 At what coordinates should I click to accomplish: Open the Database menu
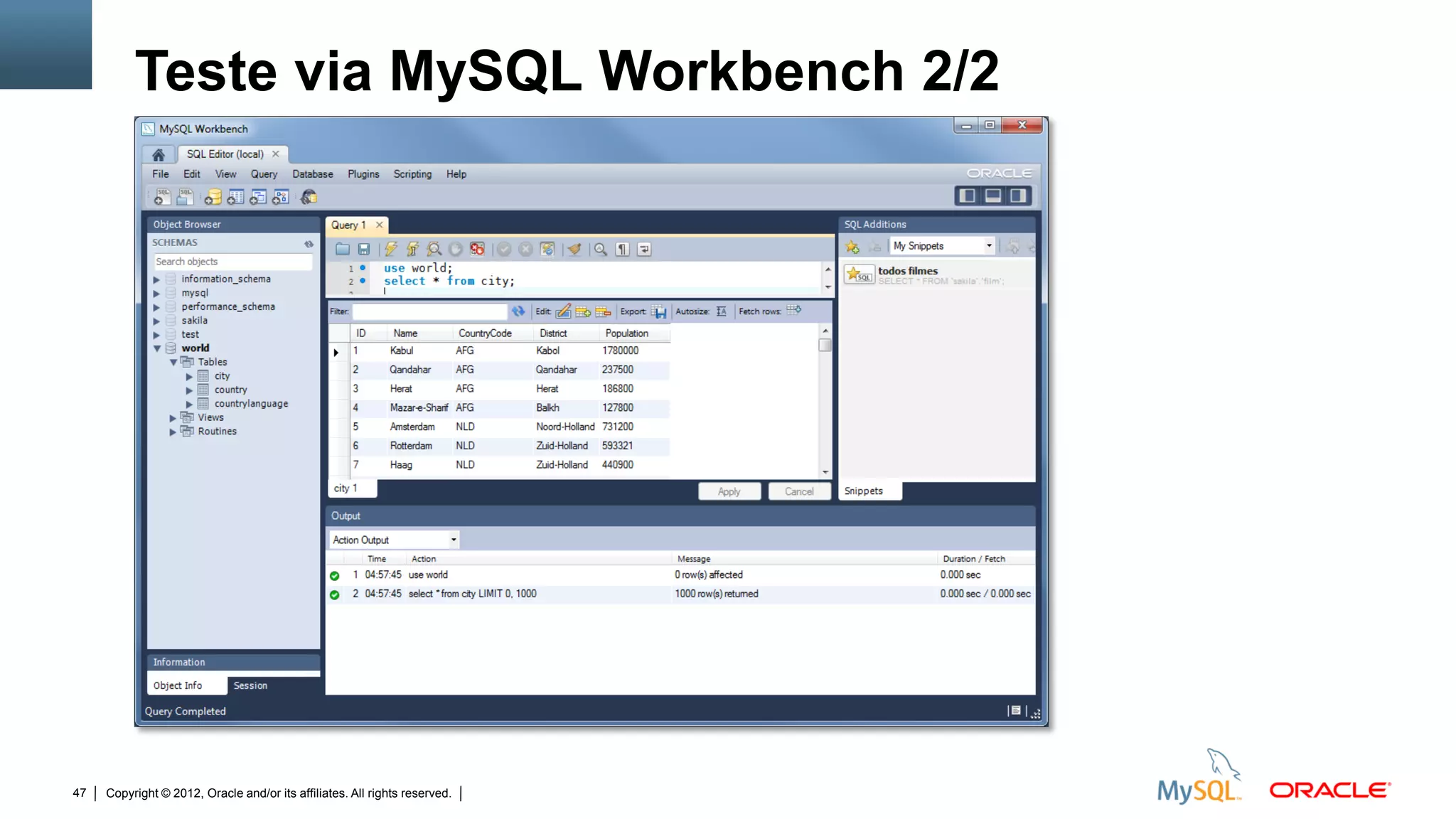tap(313, 174)
